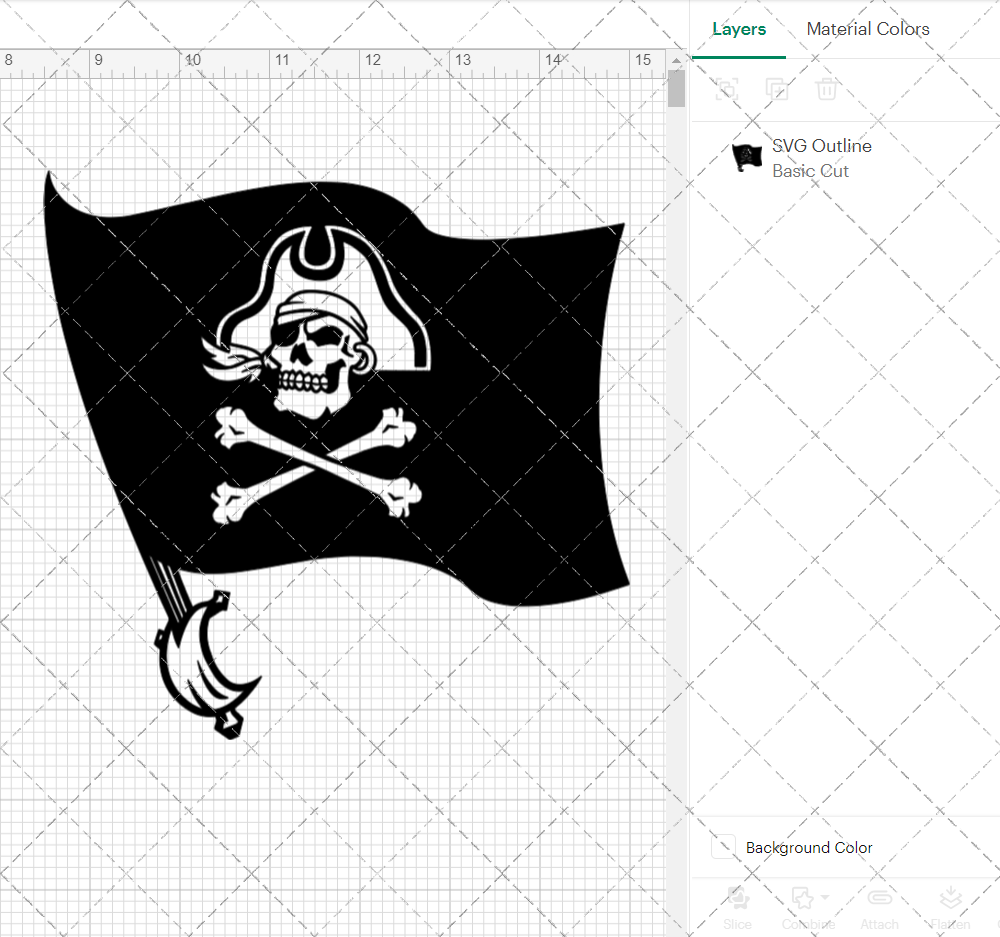Click the vertical canvas scrollbar thumb

[x=676, y=89]
